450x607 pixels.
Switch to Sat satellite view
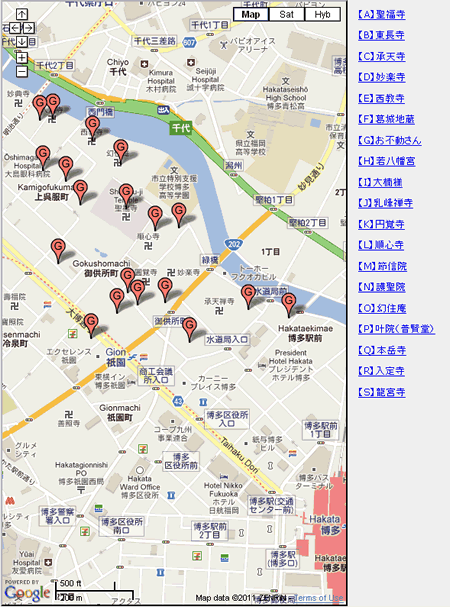point(286,15)
